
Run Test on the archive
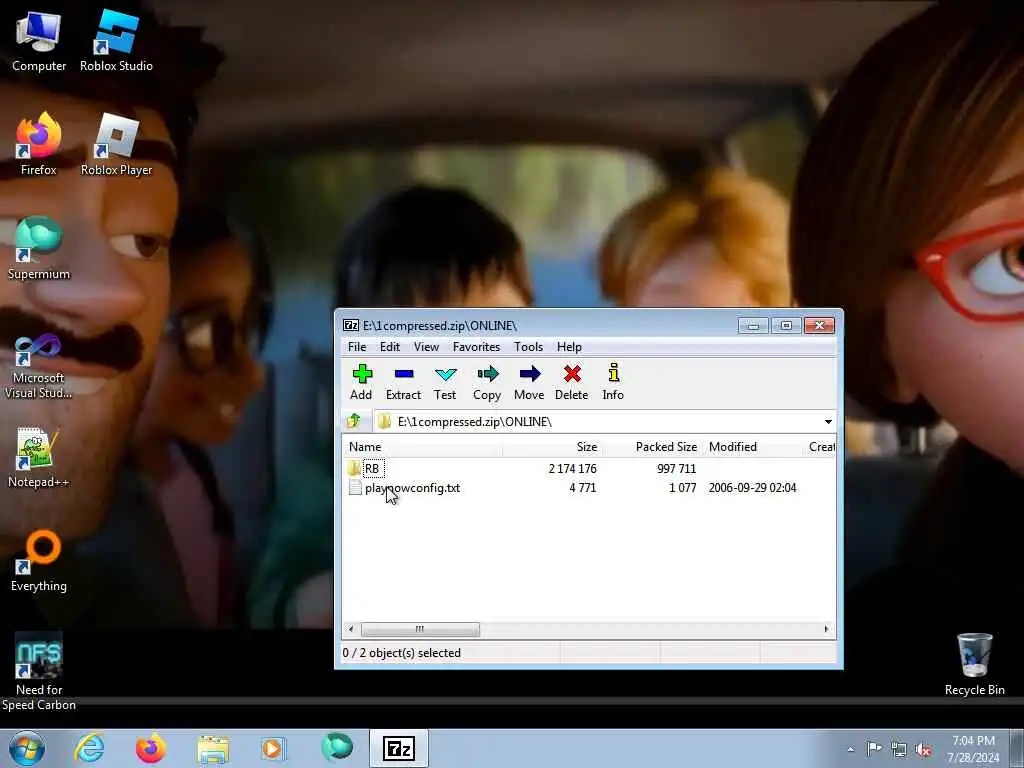tap(445, 382)
